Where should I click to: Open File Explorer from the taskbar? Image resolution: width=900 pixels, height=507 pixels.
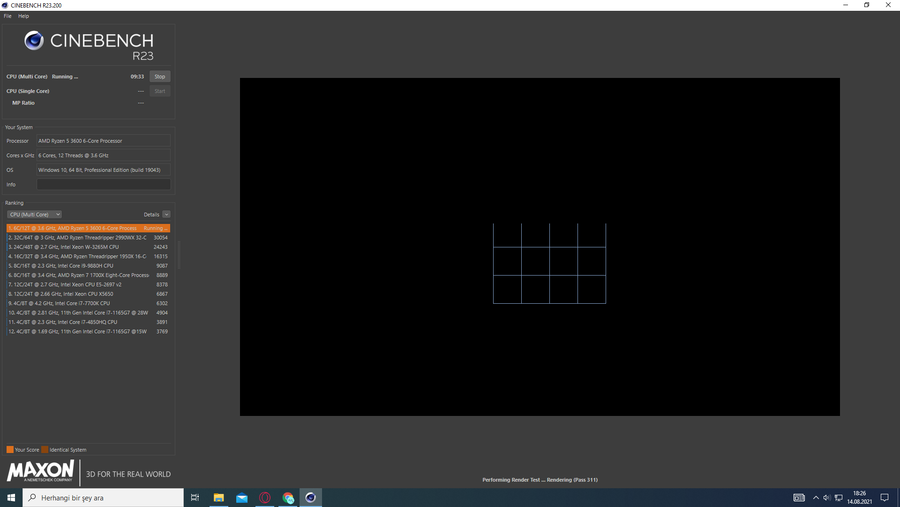coord(219,497)
